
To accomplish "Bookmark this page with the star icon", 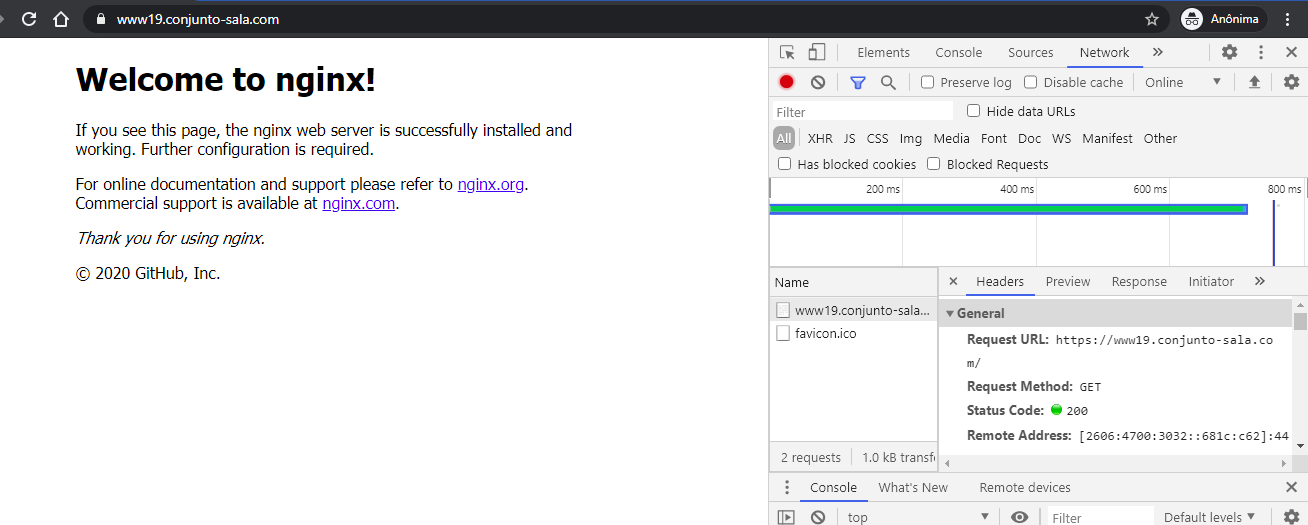I will [1152, 19].
